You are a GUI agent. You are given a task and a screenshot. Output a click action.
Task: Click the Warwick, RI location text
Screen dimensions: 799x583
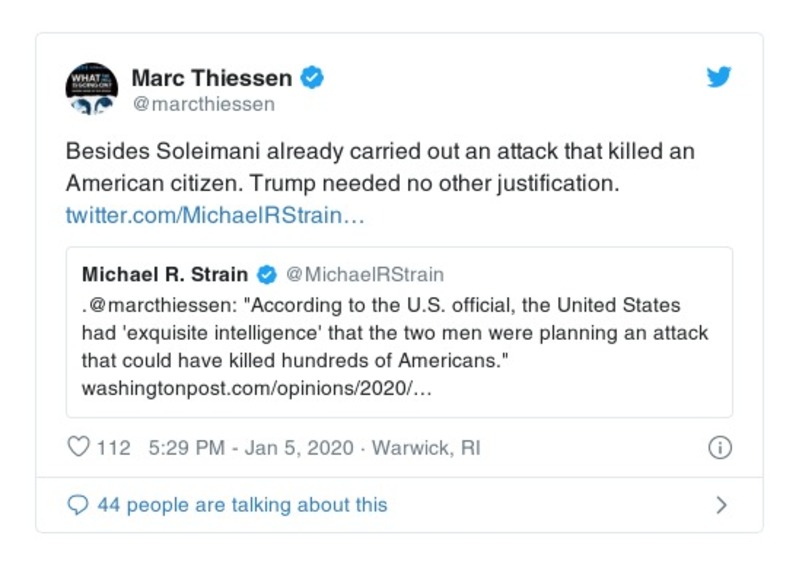426,448
